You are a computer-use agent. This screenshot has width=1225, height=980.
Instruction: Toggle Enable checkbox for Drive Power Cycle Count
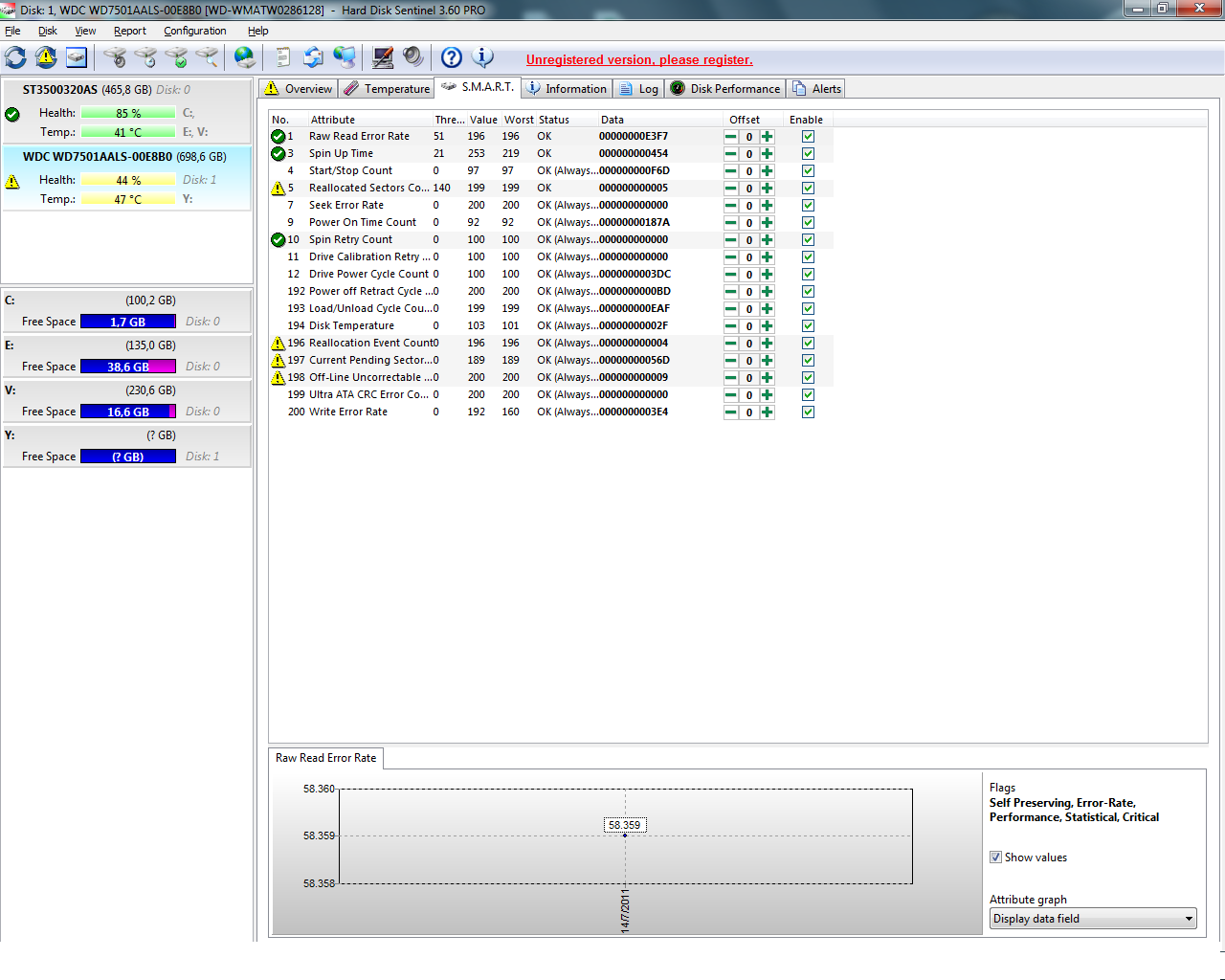pos(808,275)
